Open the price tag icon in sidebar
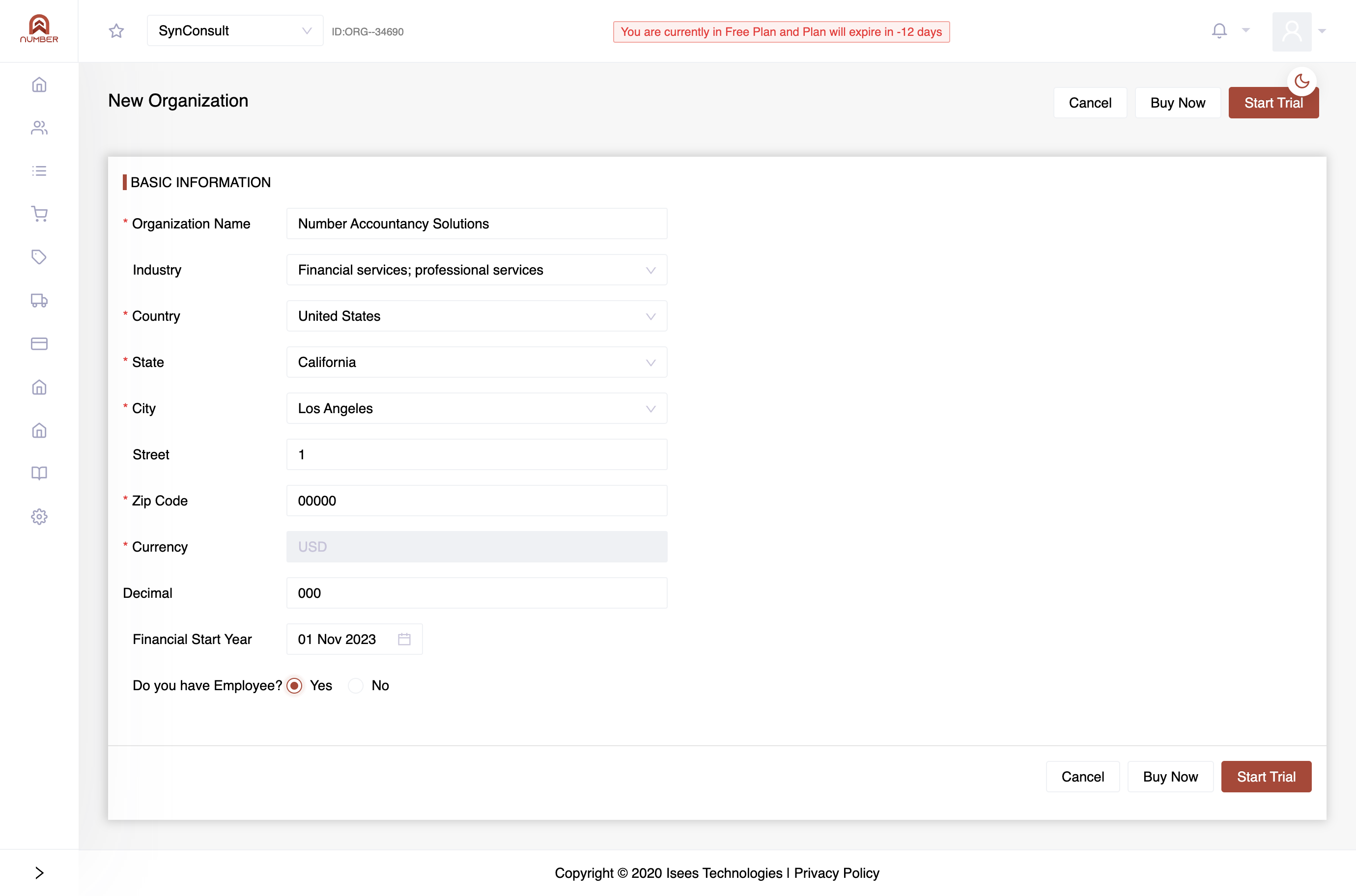This screenshot has height=896, width=1356. click(39, 257)
